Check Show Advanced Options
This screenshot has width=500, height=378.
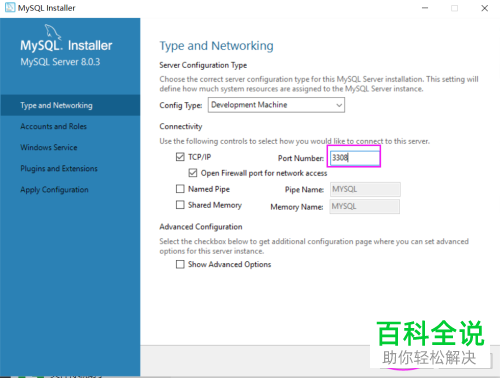[x=180, y=264]
